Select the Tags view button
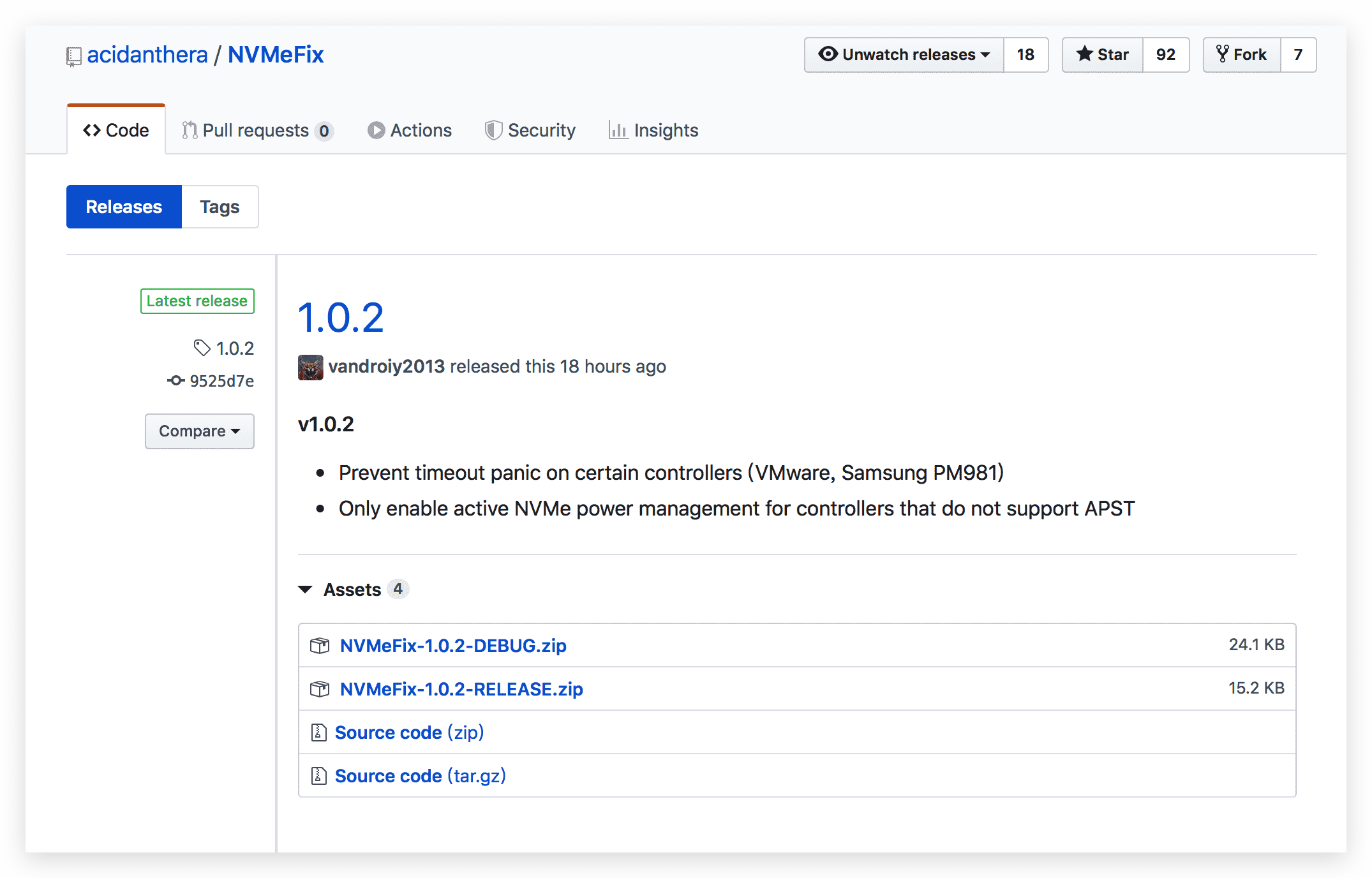Viewport: 1372px width, 878px height. coord(220,207)
